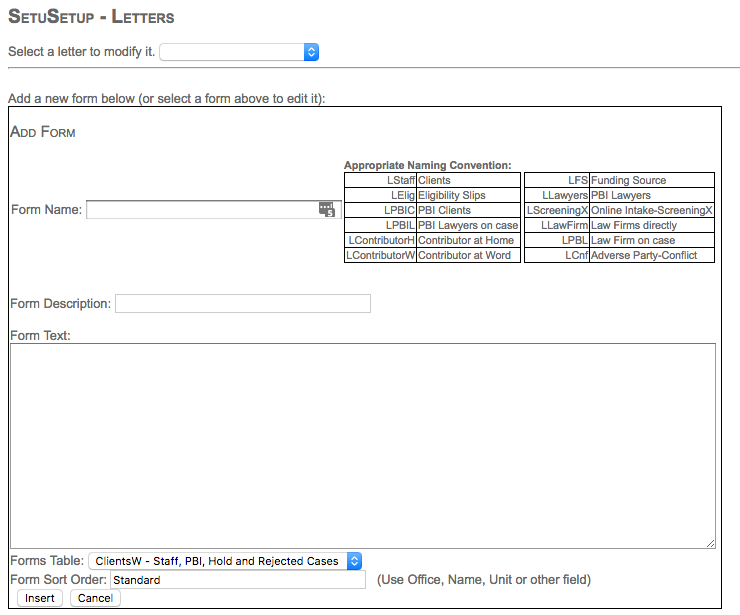The width and height of the screenshot is (740, 615).
Task: Click 'Adverse Party-Conflict' description cell
Action: point(651,256)
